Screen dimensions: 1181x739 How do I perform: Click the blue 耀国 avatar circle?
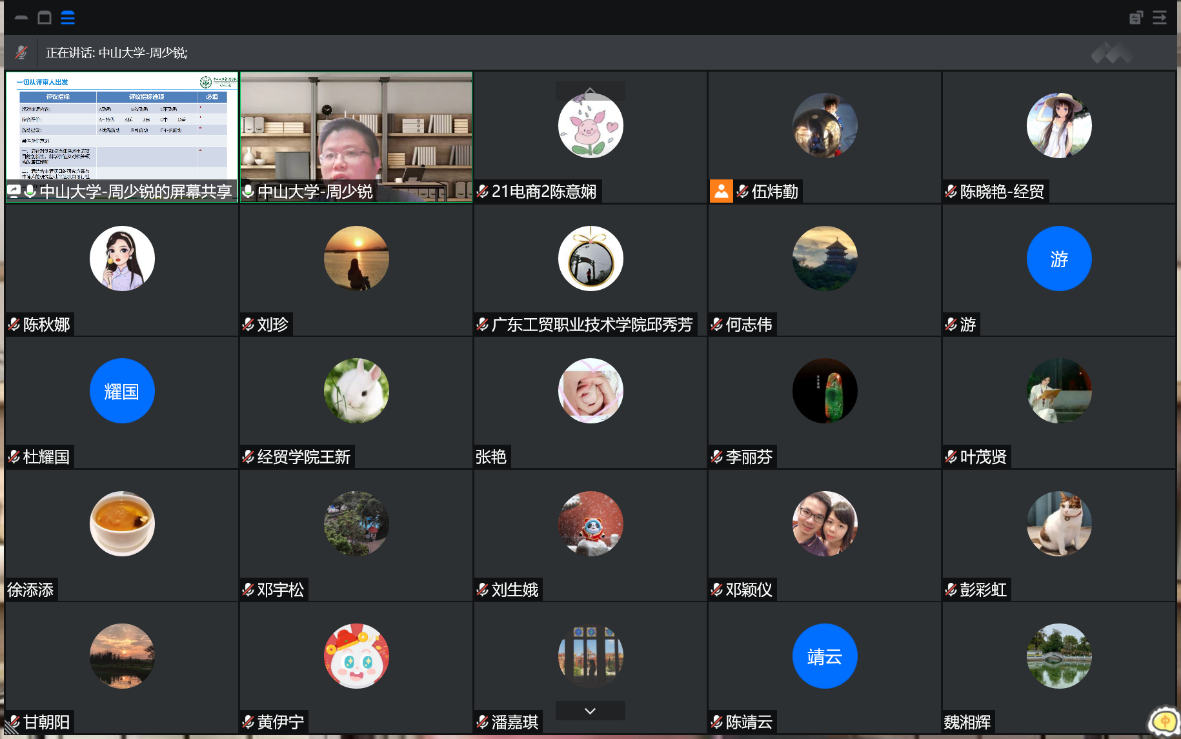click(x=122, y=391)
